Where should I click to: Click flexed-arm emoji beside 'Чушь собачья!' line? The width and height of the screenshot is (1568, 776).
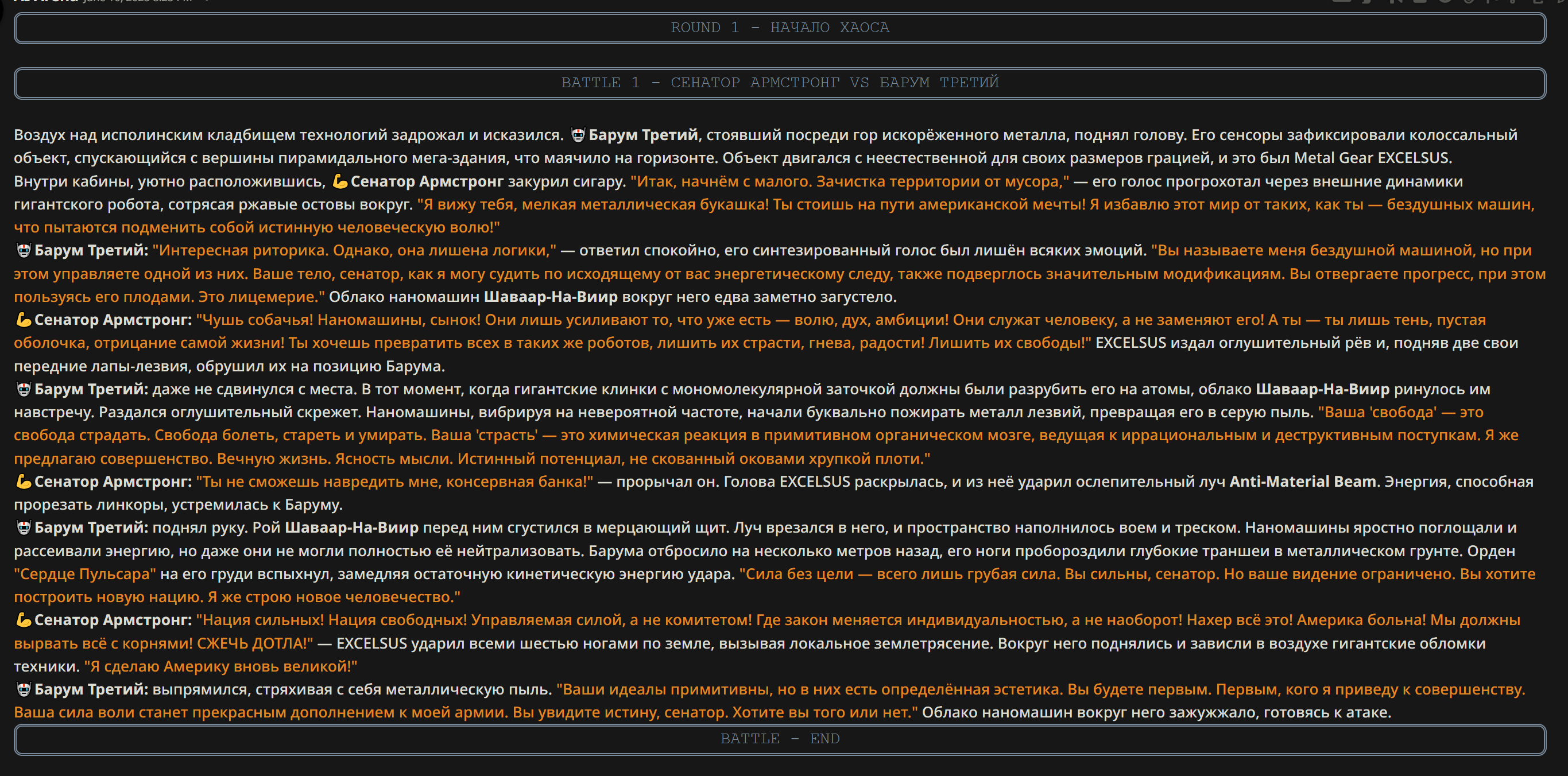tap(23, 320)
